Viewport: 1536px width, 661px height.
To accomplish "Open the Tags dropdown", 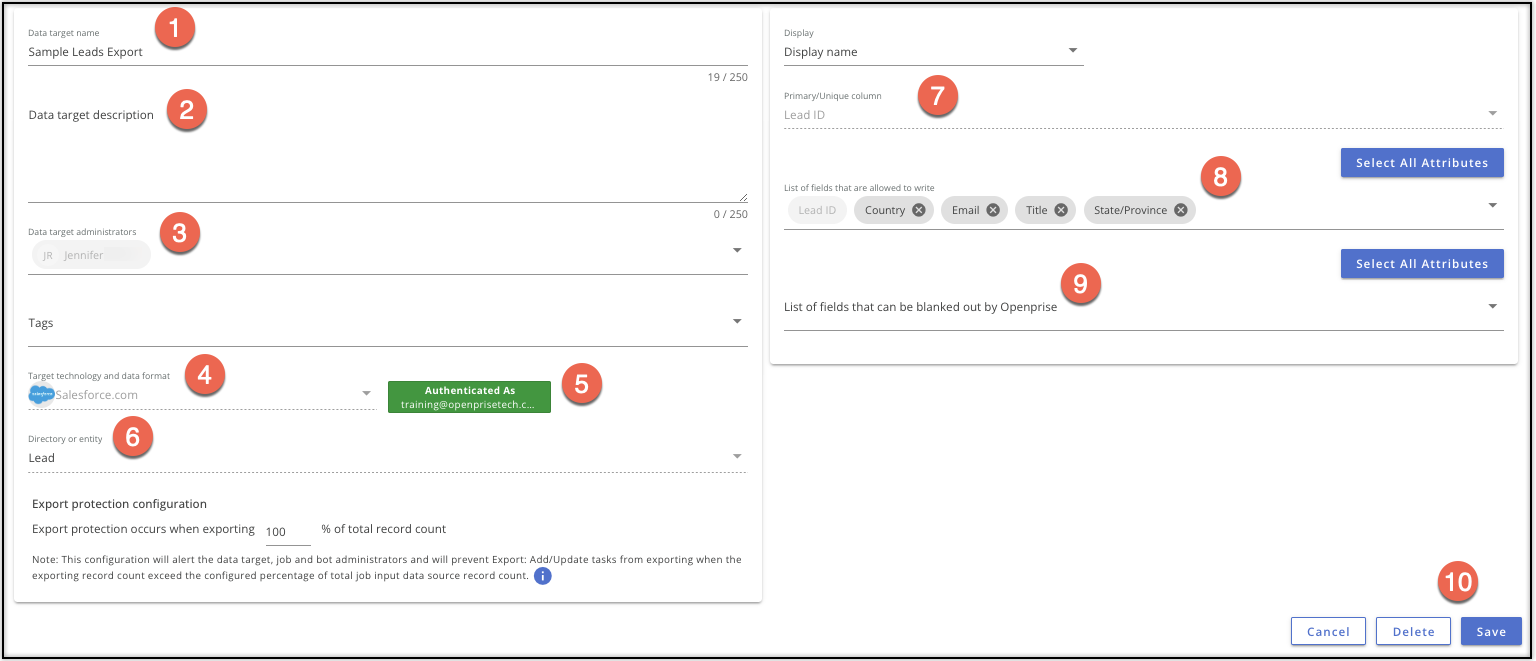I will pyautogui.click(x=737, y=322).
